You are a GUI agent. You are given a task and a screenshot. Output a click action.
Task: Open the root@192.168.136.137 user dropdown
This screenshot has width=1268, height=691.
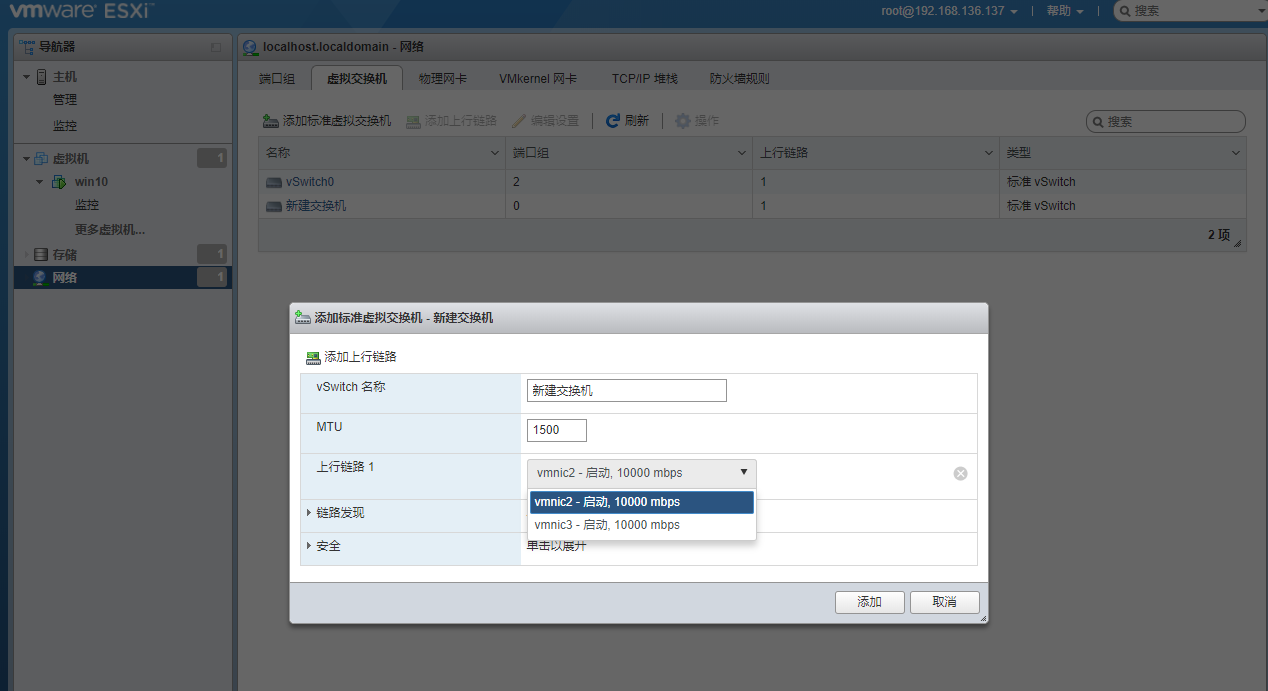pos(949,11)
